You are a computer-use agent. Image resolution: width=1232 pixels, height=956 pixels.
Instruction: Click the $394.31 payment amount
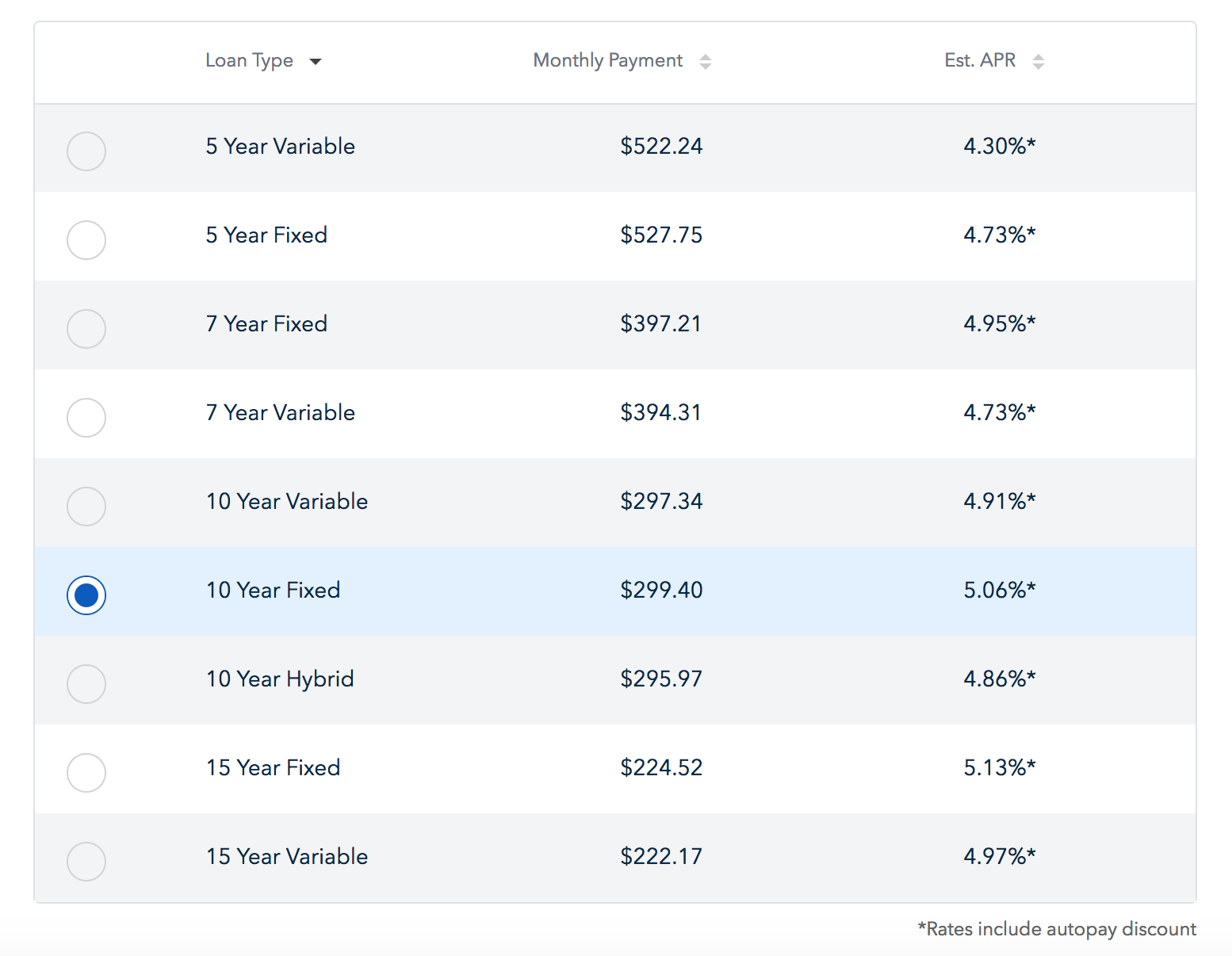pos(661,412)
